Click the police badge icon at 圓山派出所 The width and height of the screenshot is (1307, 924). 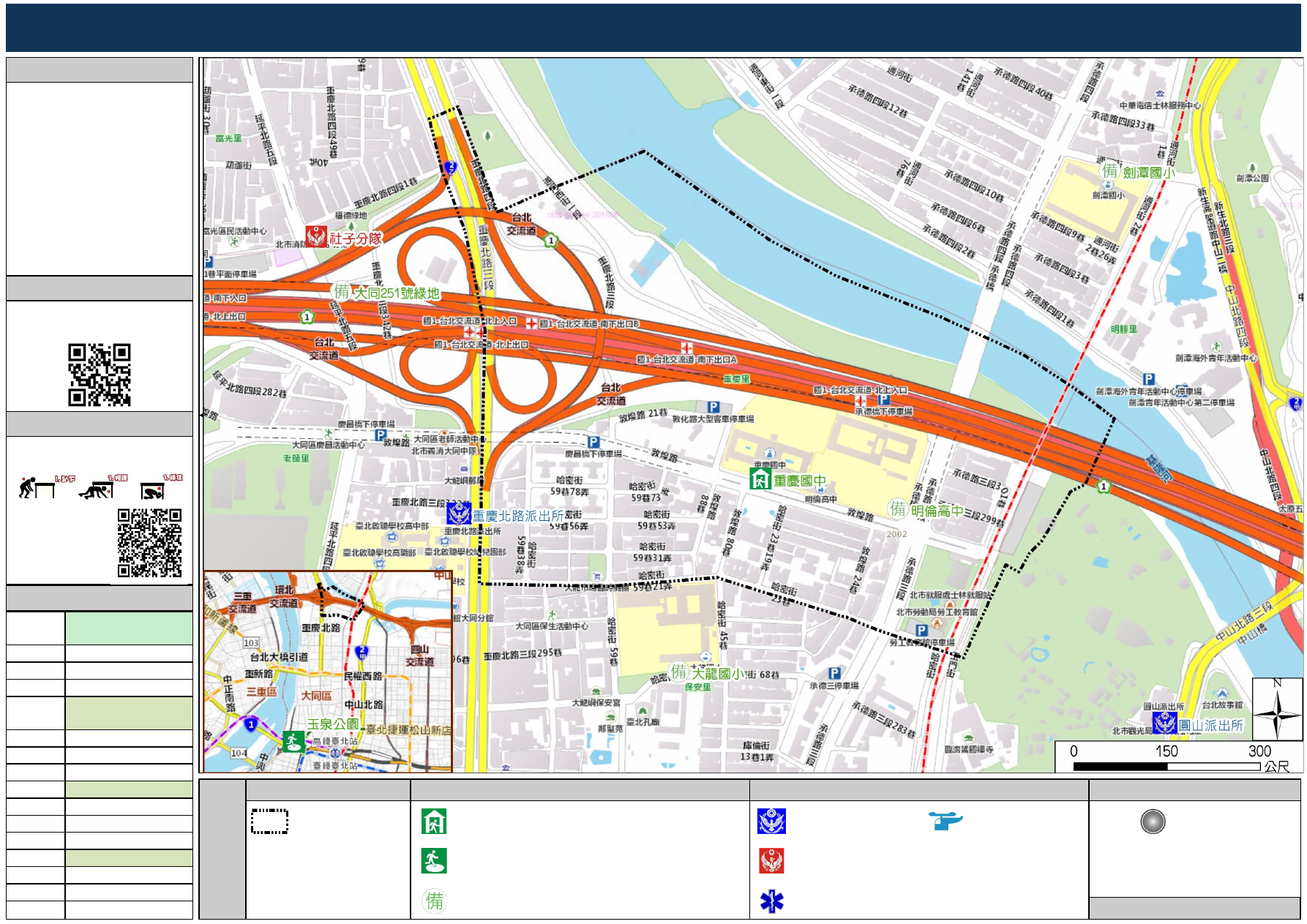coord(1164,724)
